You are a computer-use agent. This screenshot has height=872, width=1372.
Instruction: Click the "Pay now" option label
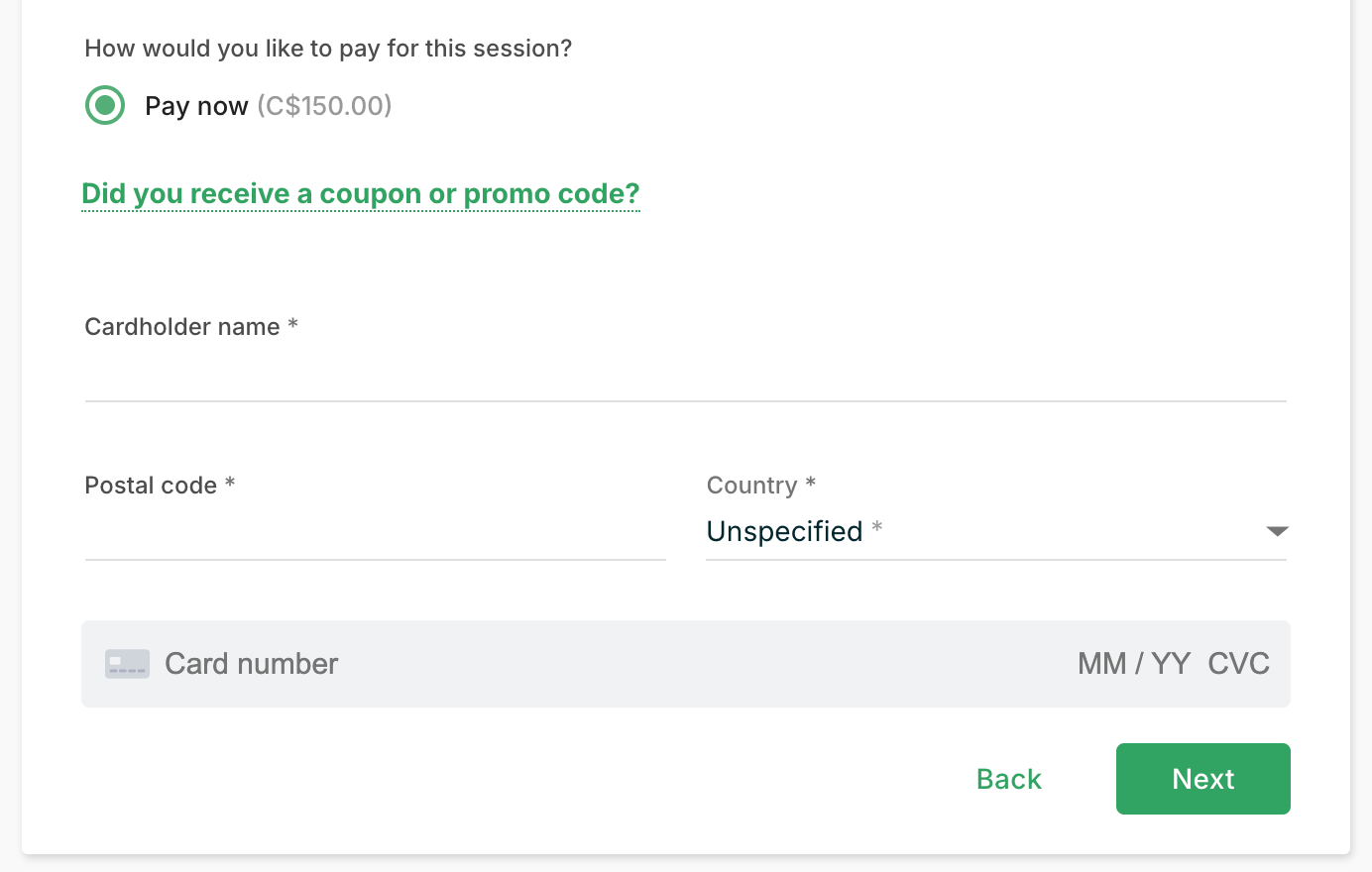[x=196, y=106]
